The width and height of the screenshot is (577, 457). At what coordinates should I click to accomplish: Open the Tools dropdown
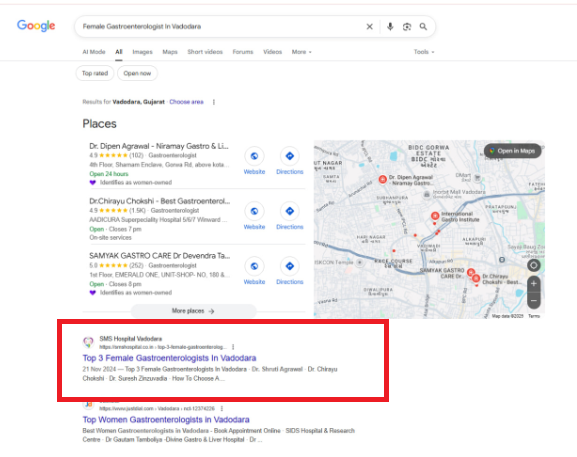pyautogui.click(x=424, y=52)
